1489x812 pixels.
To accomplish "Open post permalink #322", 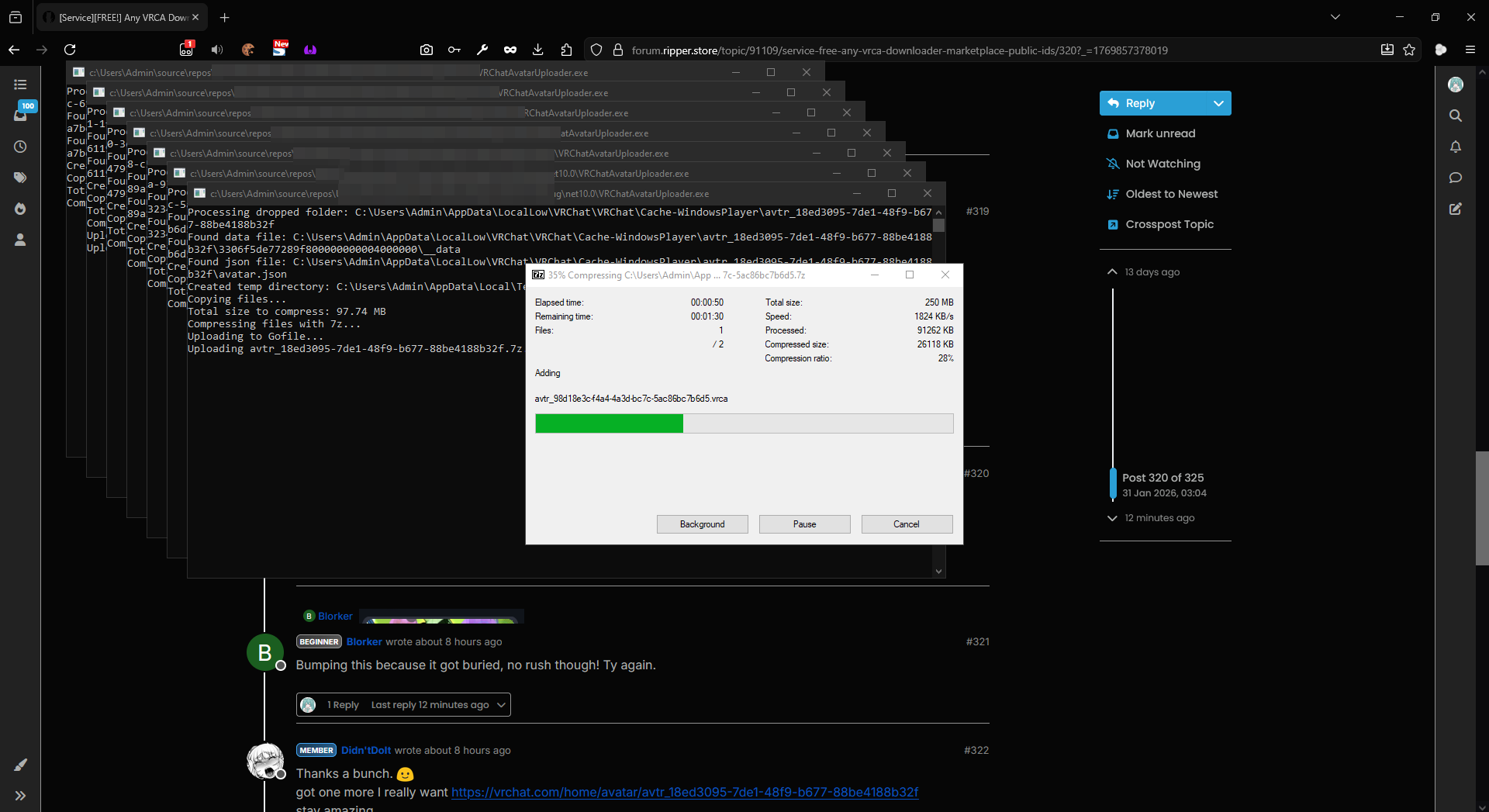I will click(976, 750).
